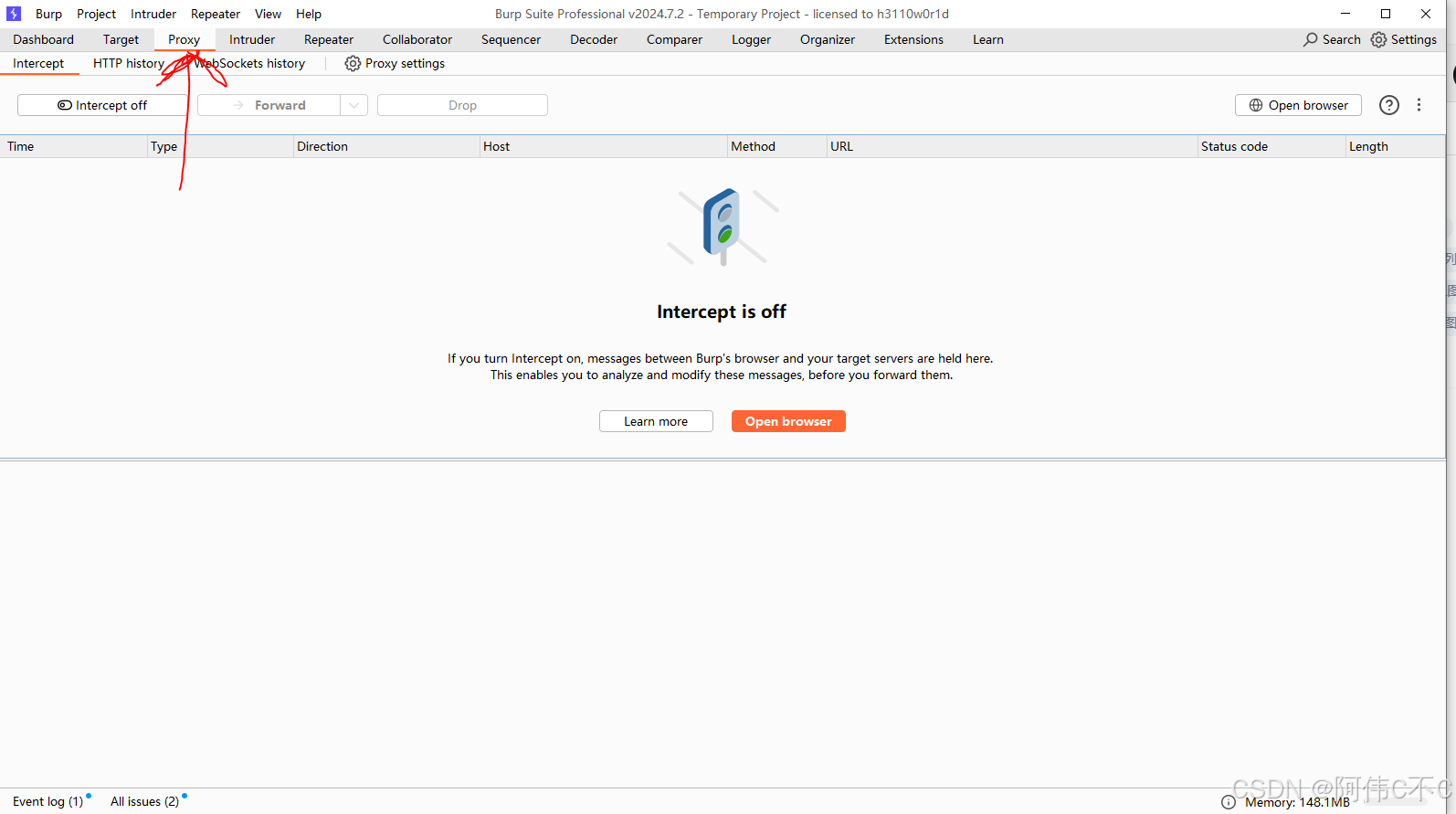
Task: Click the Forward button
Action: point(269,105)
